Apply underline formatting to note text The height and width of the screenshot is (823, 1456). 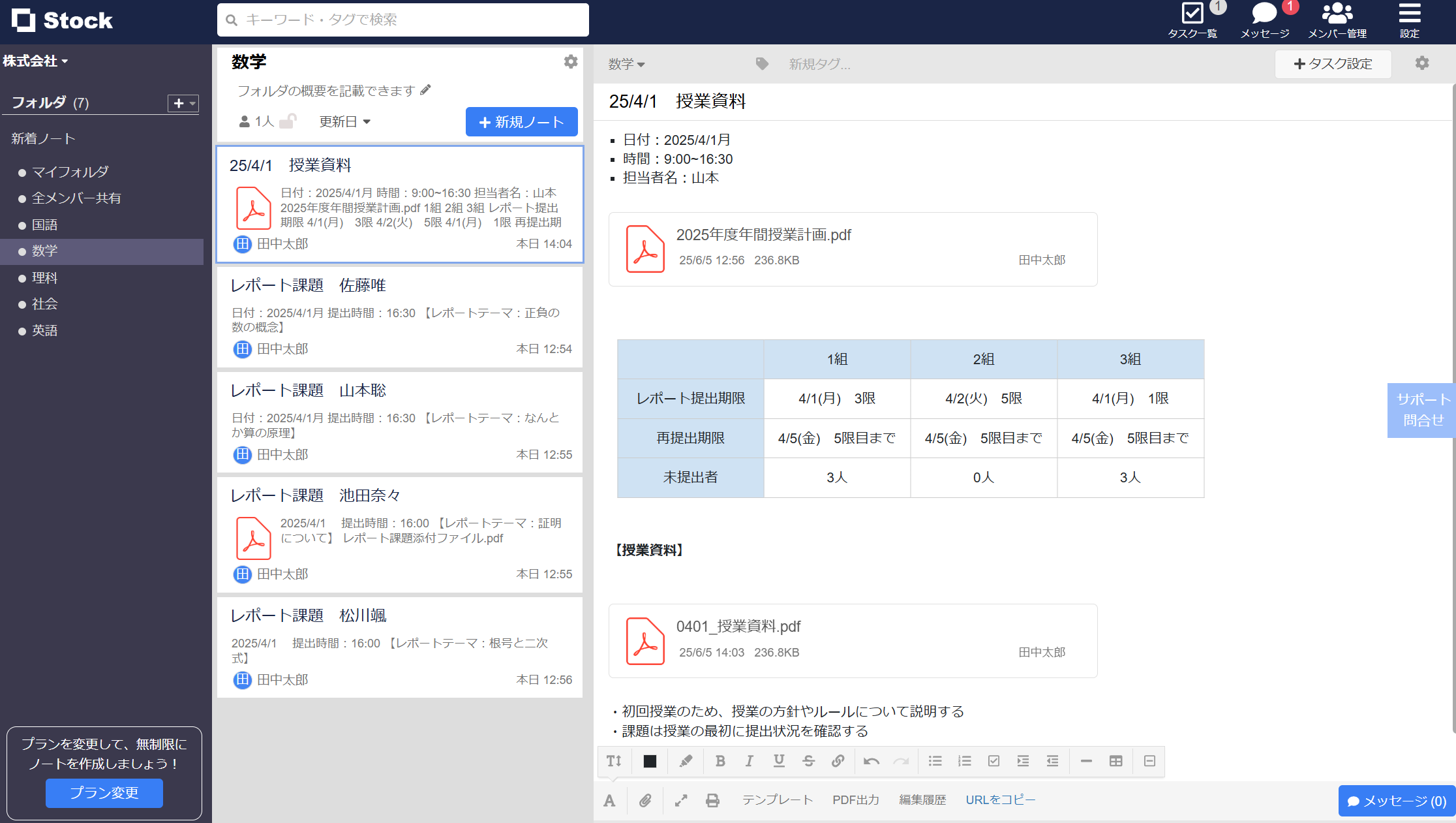(778, 761)
